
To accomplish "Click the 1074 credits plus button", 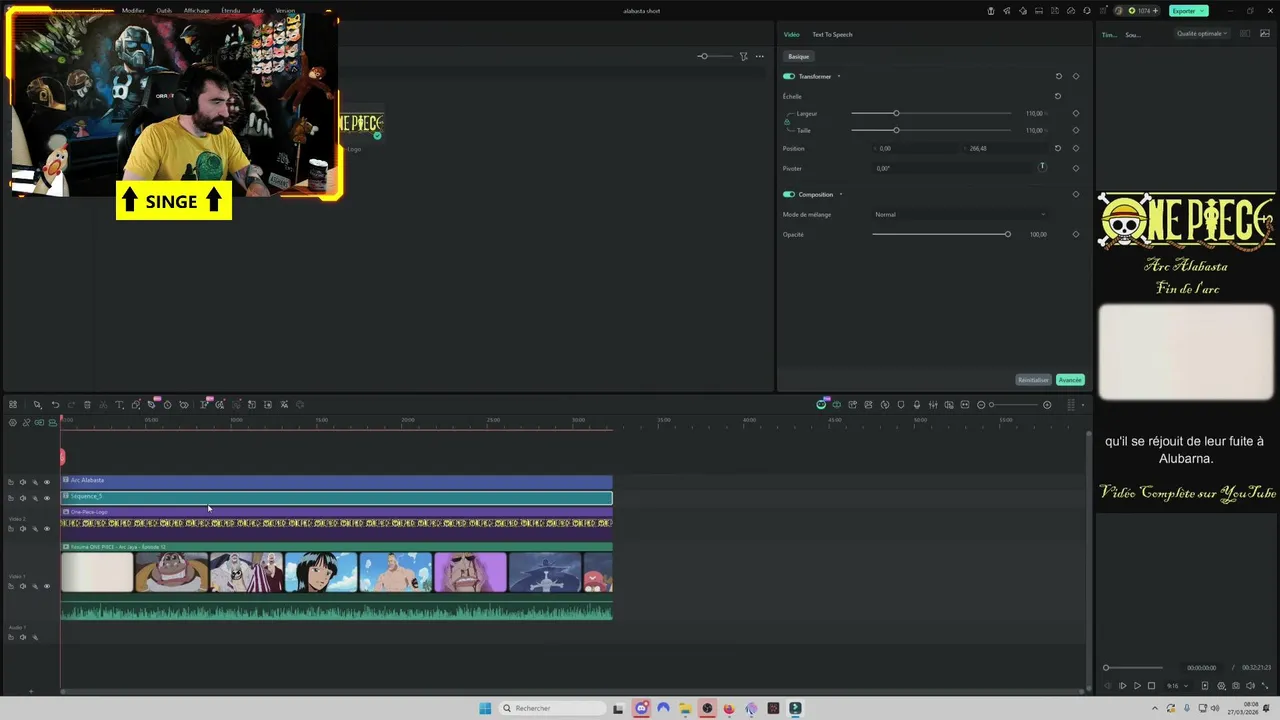I will tap(1155, 11).
